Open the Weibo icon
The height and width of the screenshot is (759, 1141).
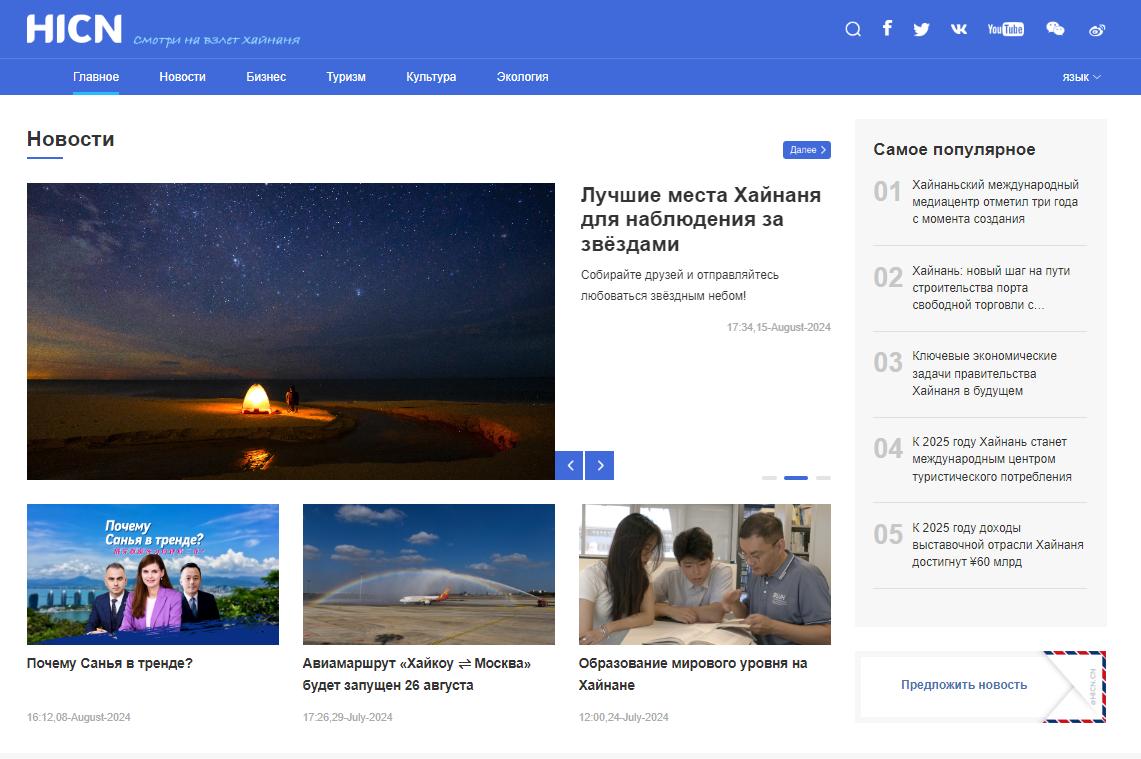(x=1097, y=29)
